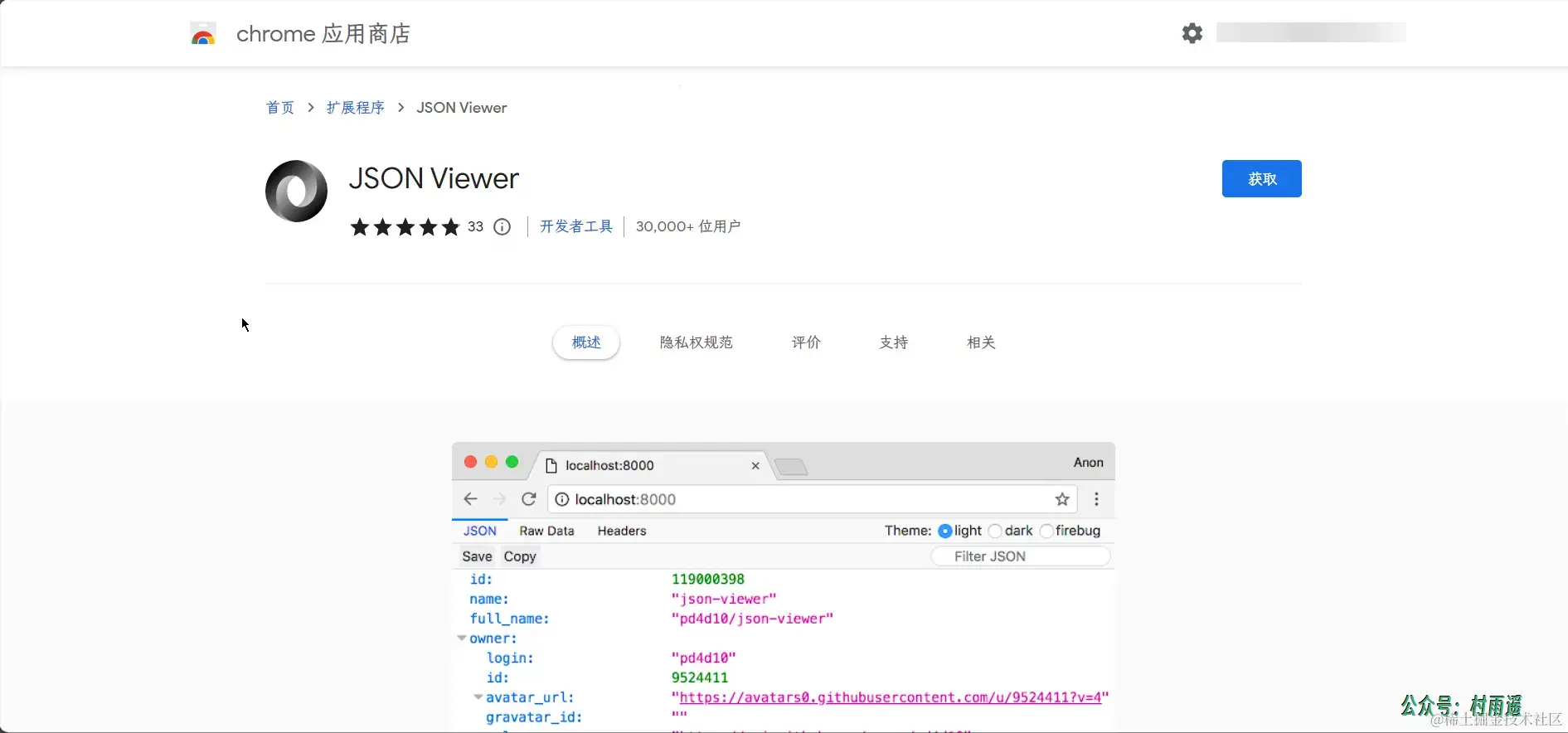Select the dark theme radio button
This screenshot has height=733, width=1568.
[995, 532]
